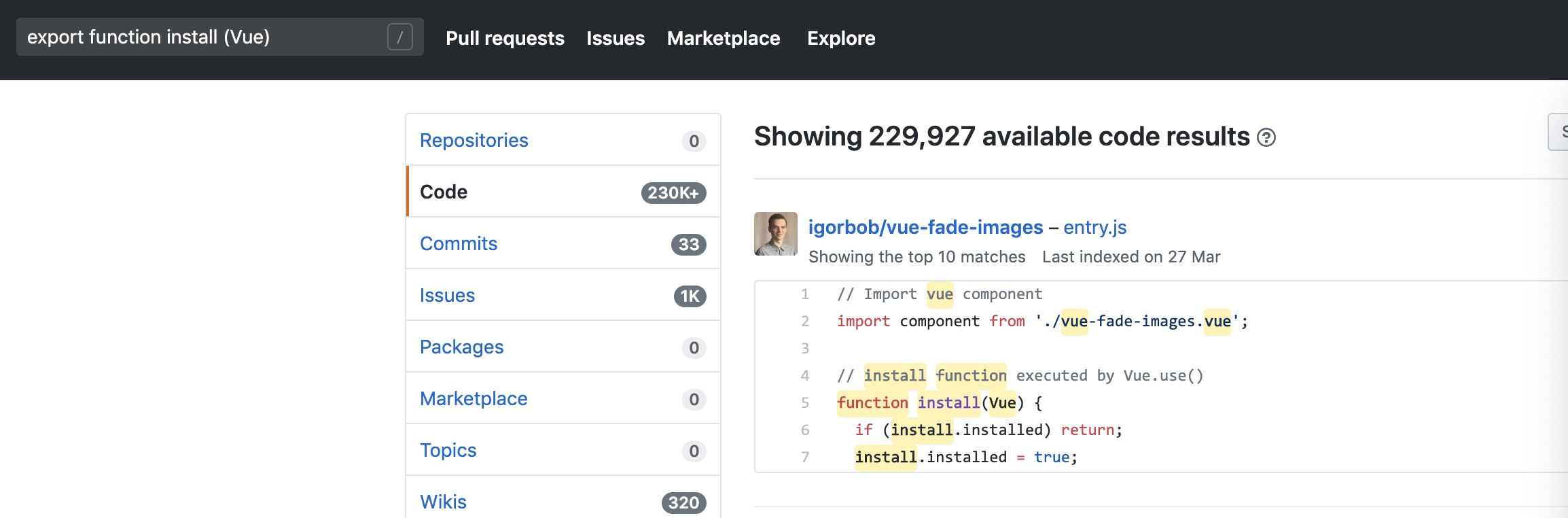Show Issues results in sidebar filter
Viewport: 1568px width, 518px height.
coord(563,295)
